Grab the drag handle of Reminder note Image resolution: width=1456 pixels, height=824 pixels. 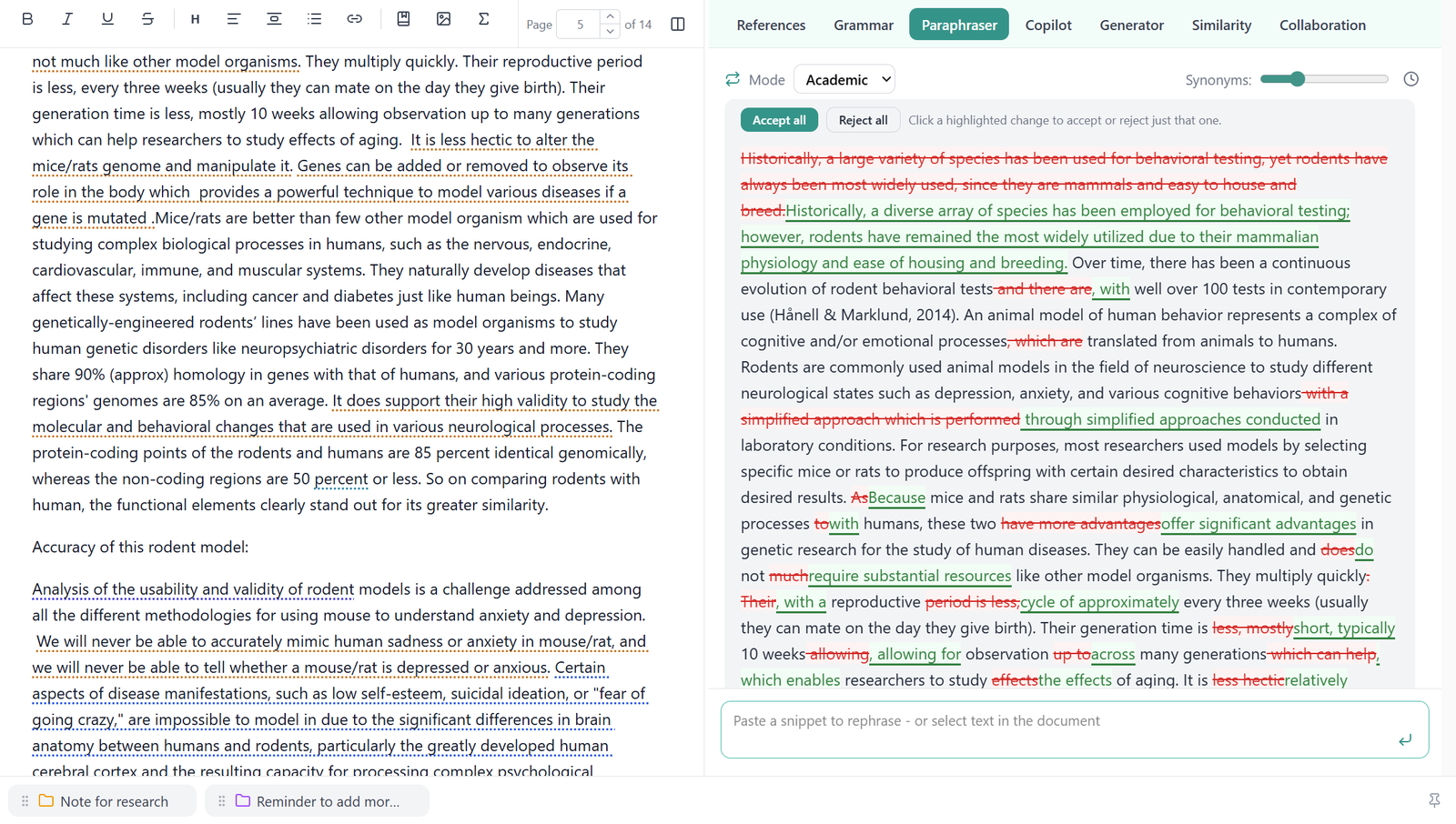click(221, 801)
